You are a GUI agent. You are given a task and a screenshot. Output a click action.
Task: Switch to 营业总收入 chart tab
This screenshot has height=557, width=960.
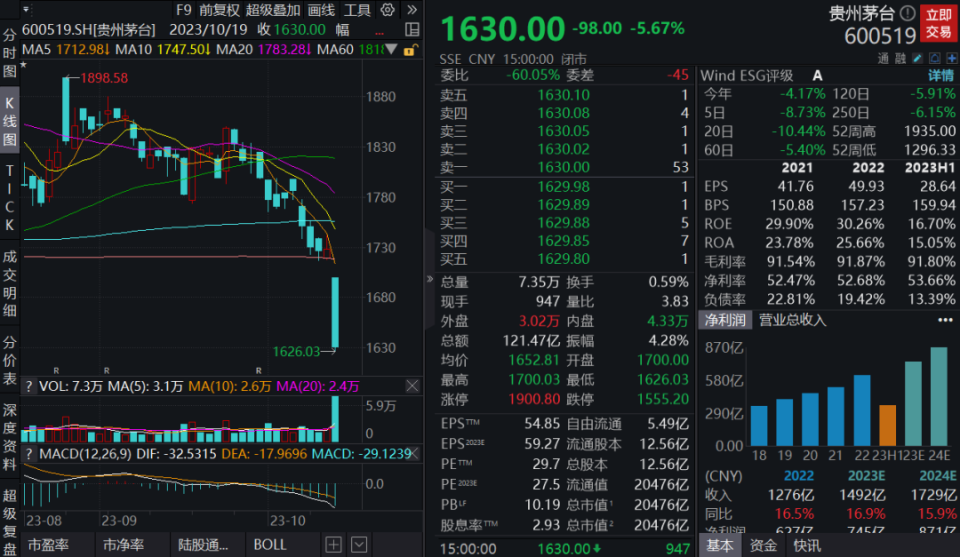pyautogui.click(x=792, y=320)
